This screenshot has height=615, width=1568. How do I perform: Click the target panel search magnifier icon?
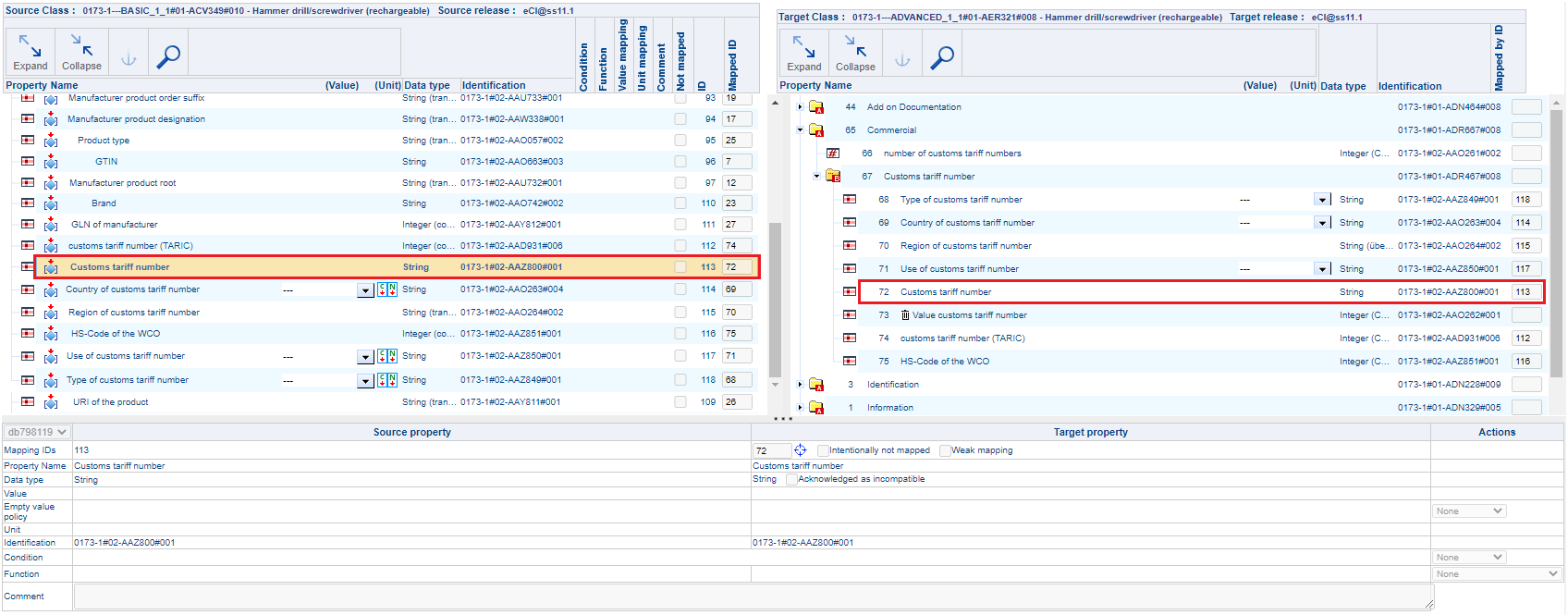(x=942, y=57)
